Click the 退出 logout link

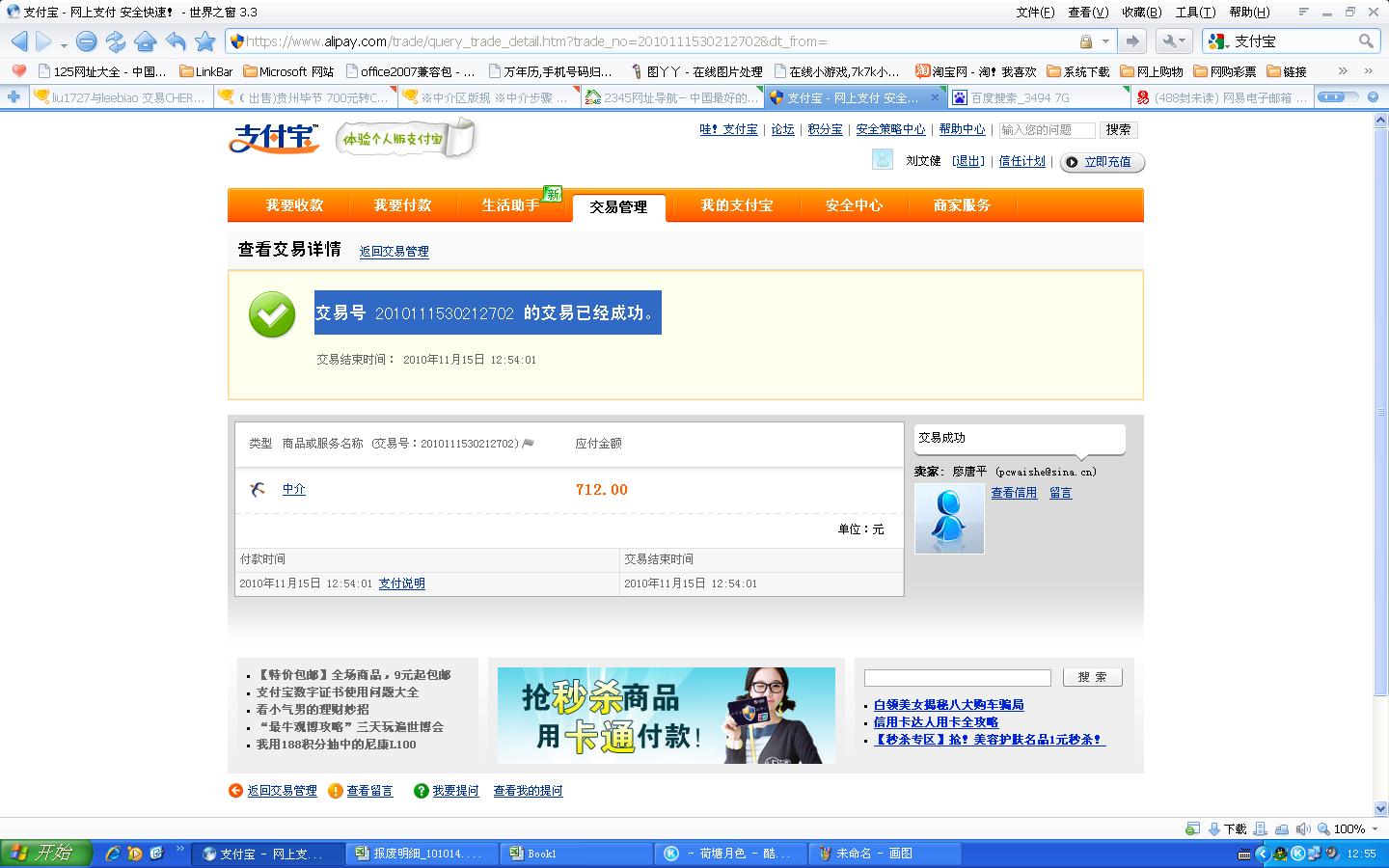[967, 161]
